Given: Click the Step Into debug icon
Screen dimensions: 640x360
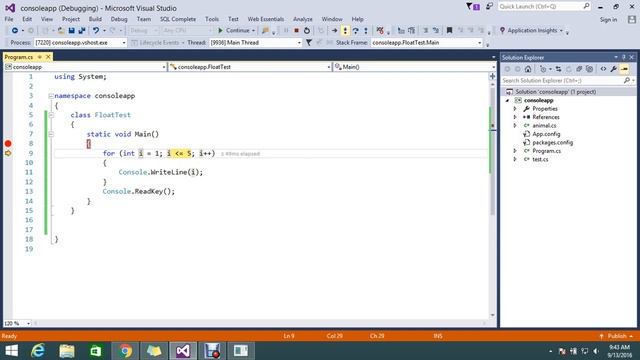Looking at the screenshot, I should click(345, 31).
